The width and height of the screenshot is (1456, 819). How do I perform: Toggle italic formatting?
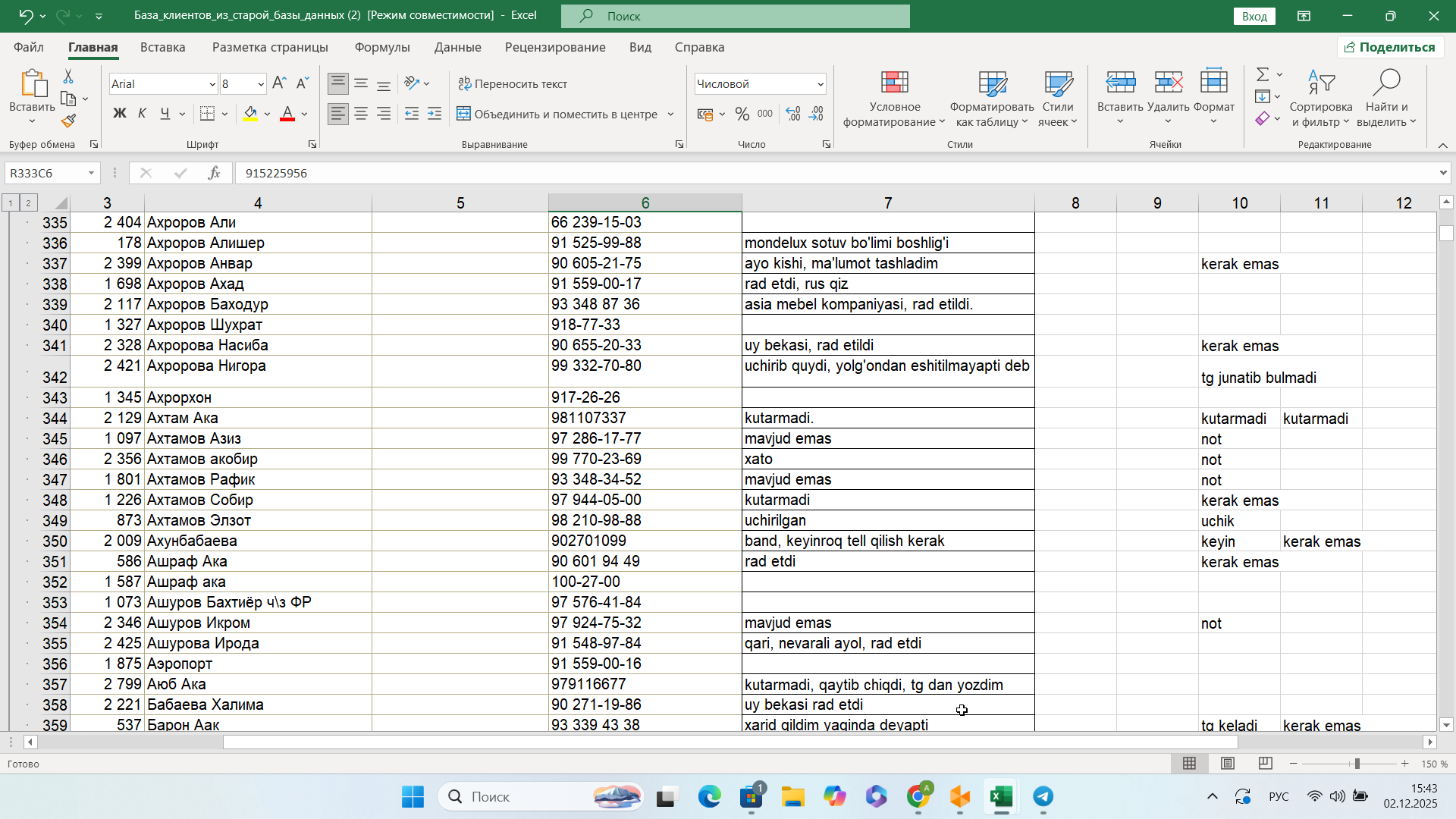tap(142, 115)
